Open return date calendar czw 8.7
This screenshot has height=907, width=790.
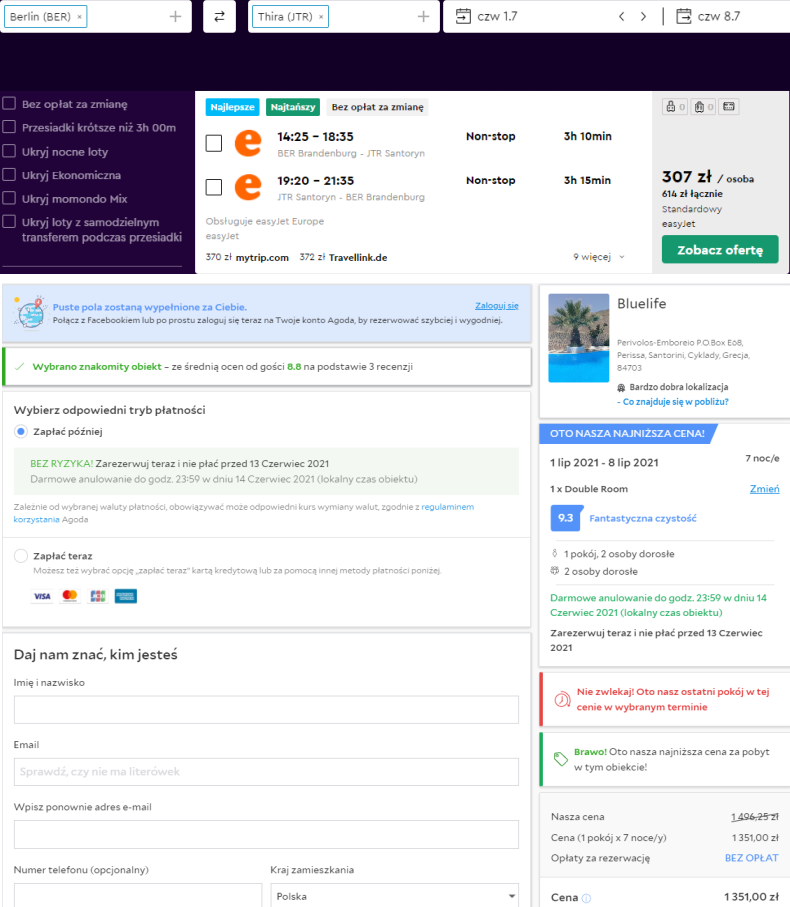click(708, 16)
